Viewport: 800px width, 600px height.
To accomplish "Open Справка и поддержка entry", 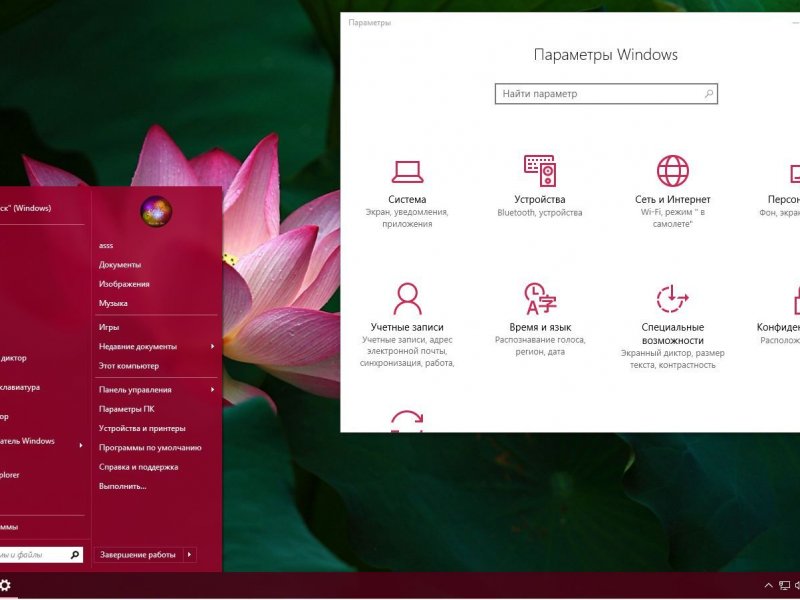I will pos(138,467).
